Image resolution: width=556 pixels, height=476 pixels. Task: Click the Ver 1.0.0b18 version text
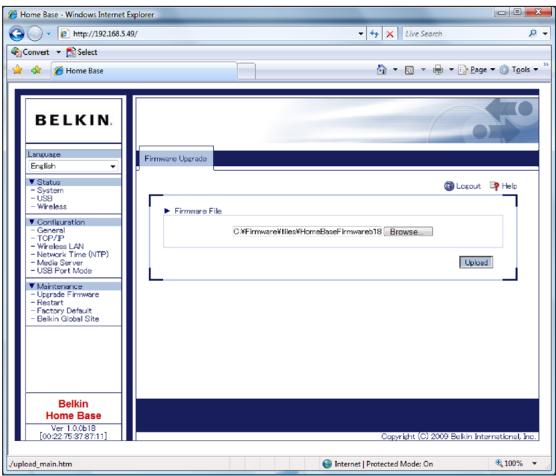tap(73, 428)
